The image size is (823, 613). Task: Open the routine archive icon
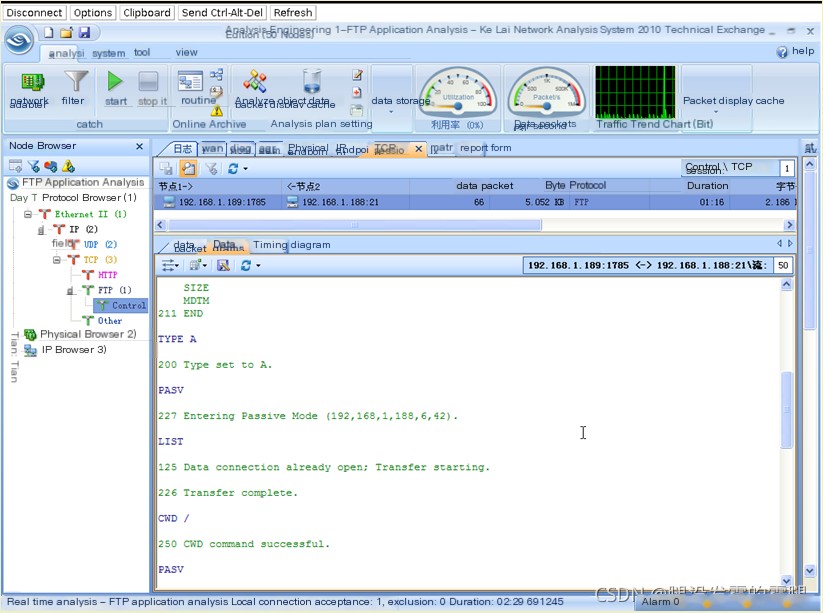[x=190, y=81]
